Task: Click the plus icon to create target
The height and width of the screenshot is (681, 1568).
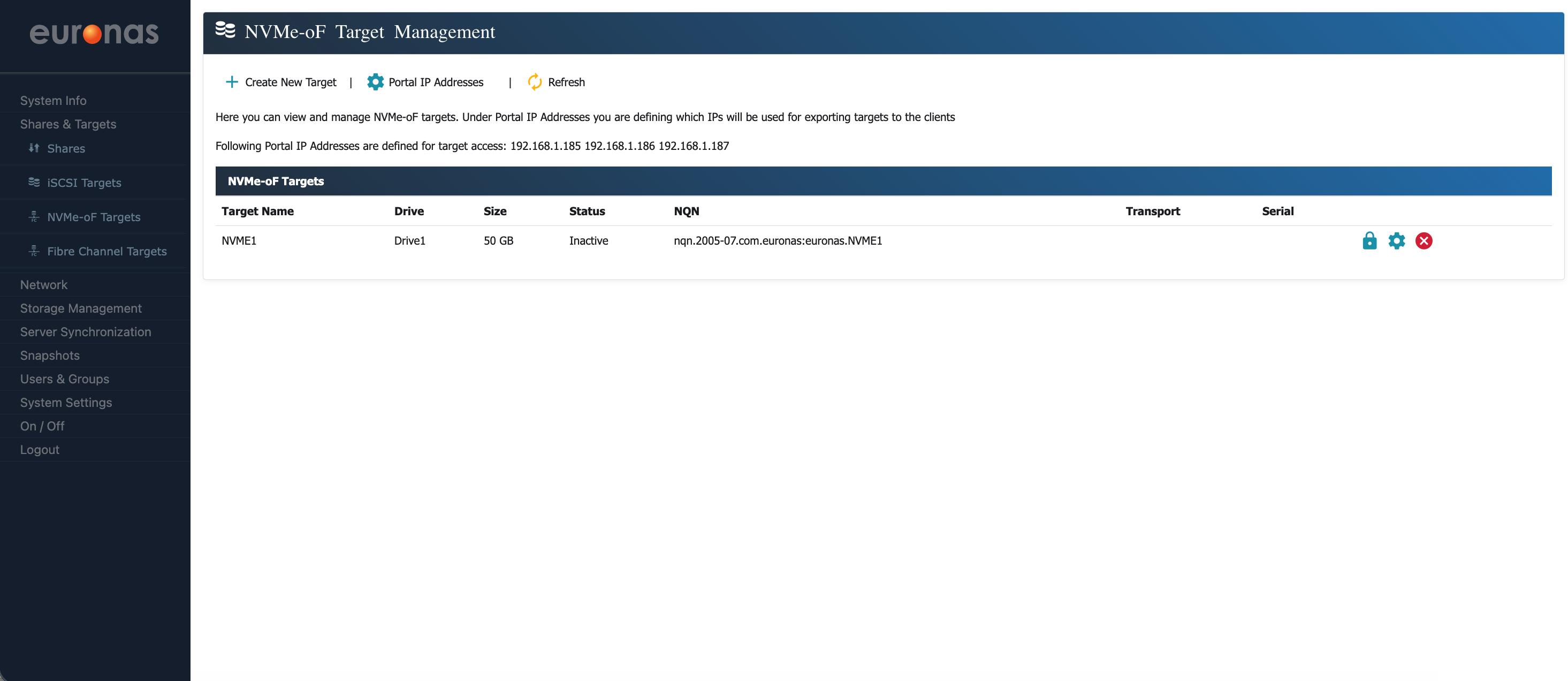Action: coord(231,81)
